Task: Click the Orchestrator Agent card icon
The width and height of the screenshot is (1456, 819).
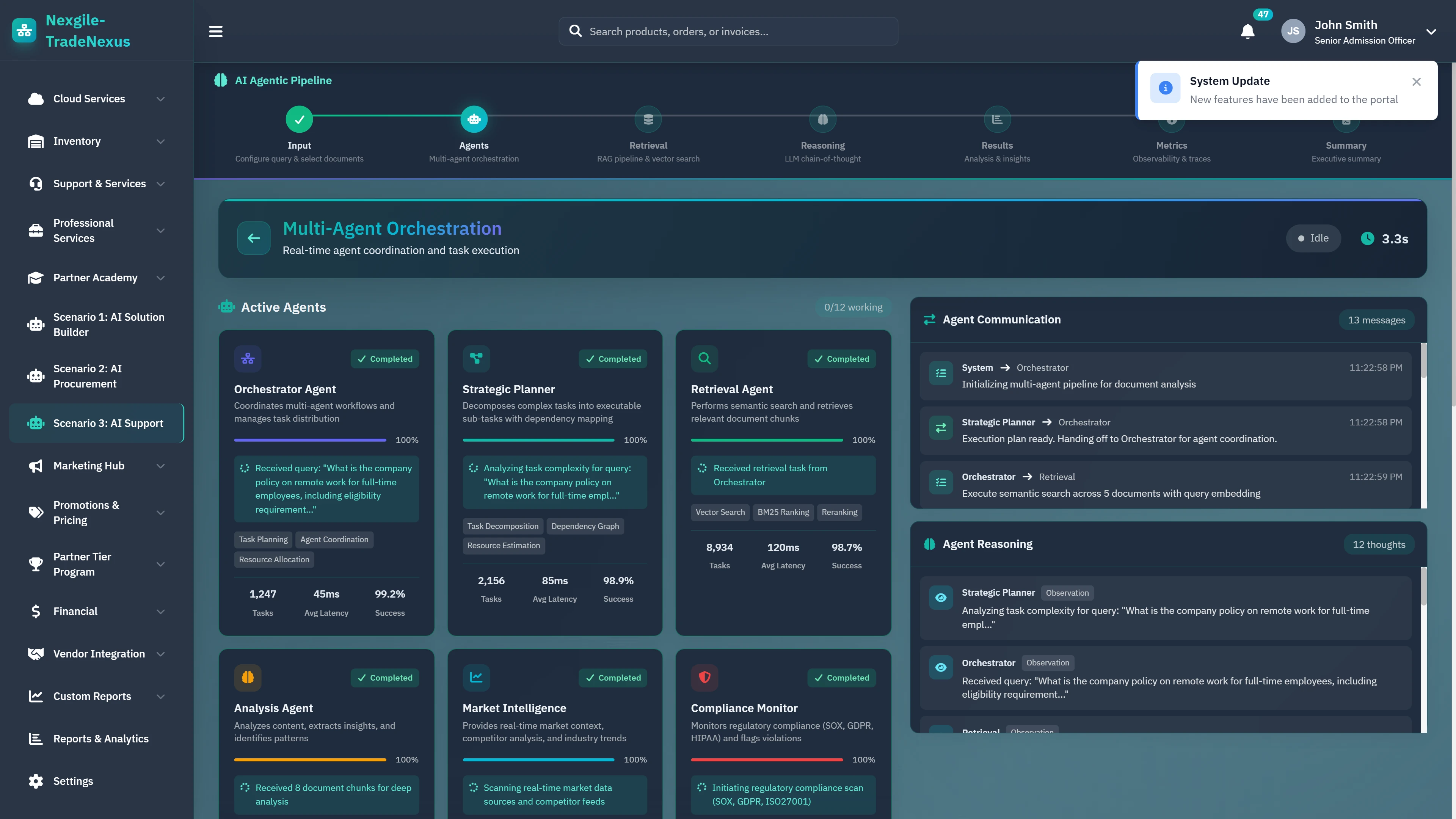Action: click(x=248, y=358)
